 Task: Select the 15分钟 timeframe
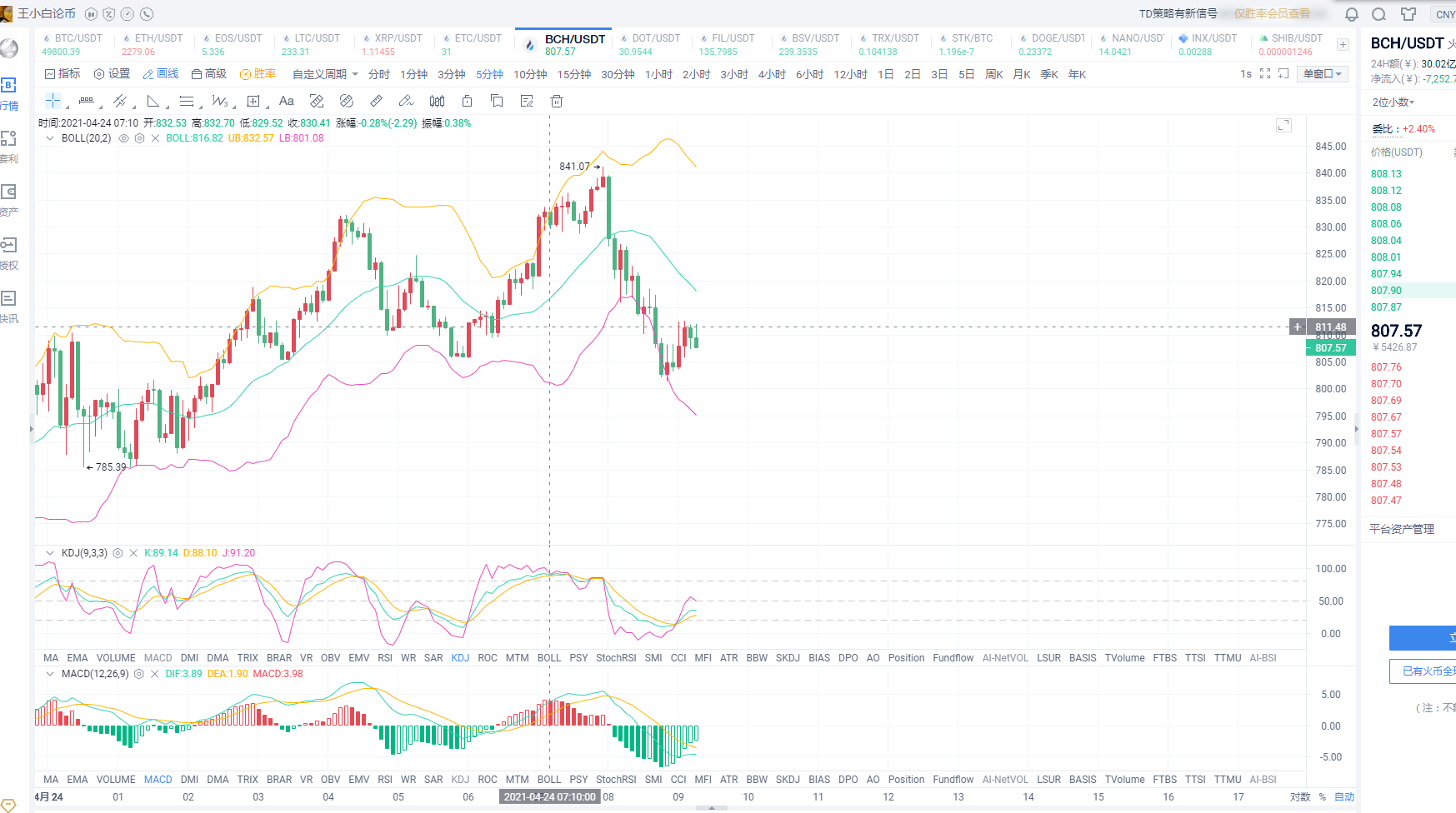click(574, 74)
